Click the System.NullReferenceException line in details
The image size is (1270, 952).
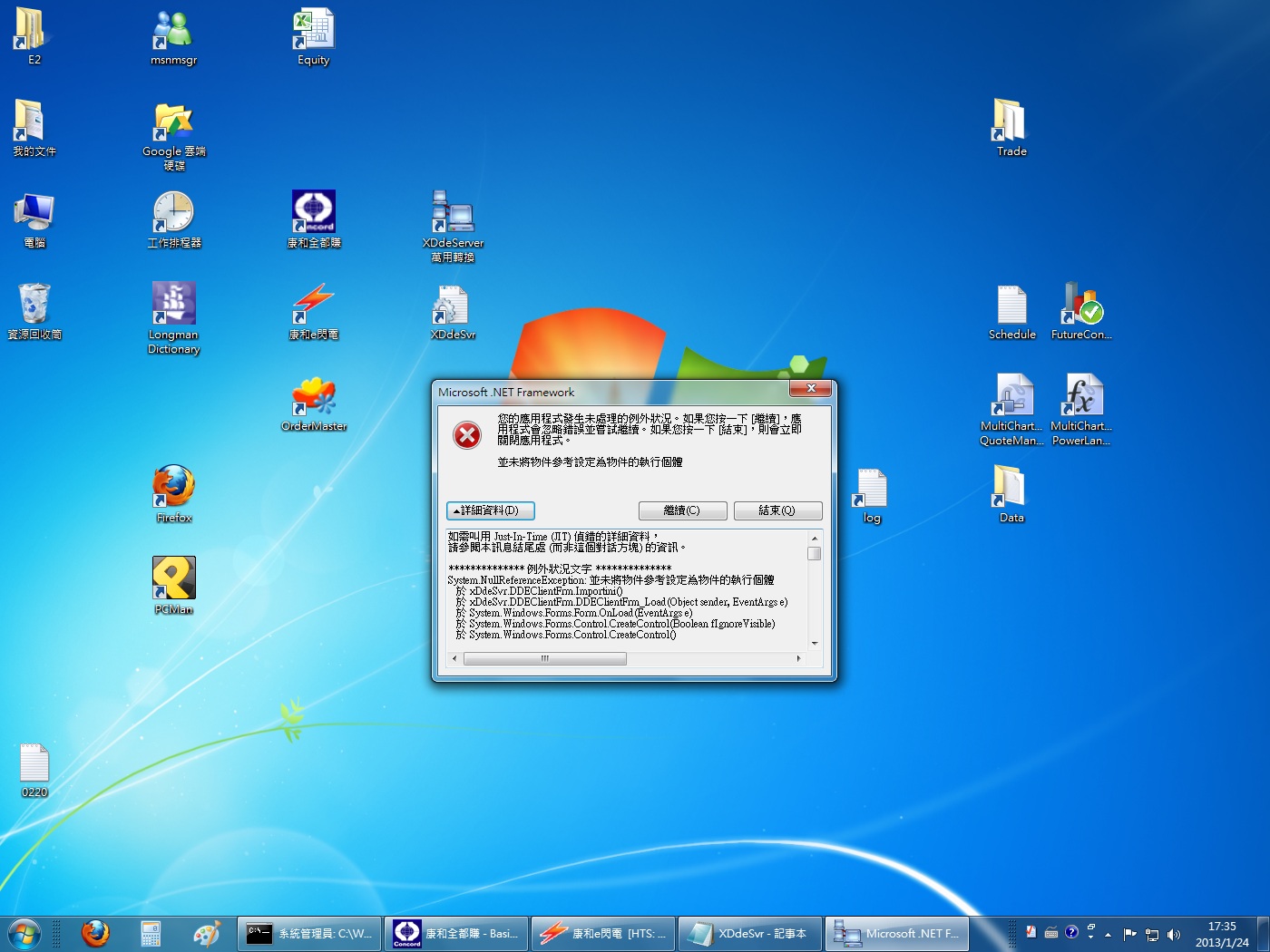(x=611, y=580)
